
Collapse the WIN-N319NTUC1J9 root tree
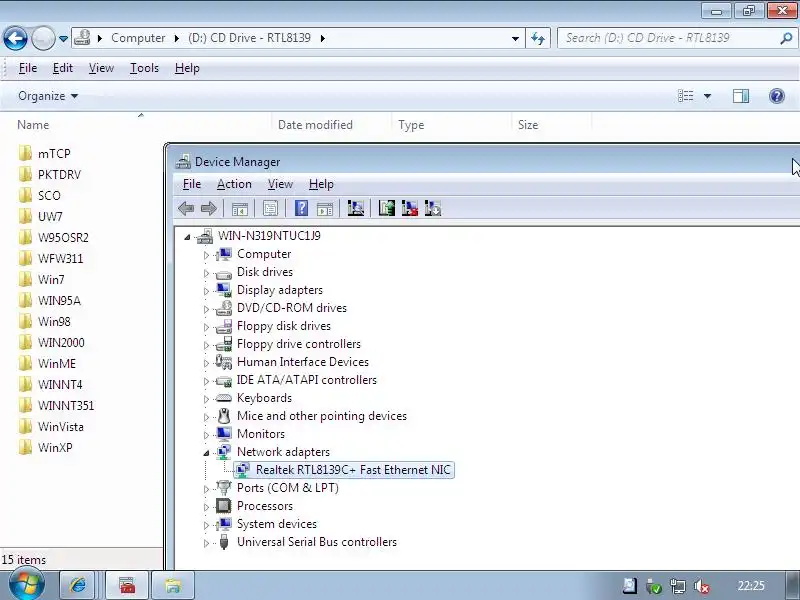187,237
